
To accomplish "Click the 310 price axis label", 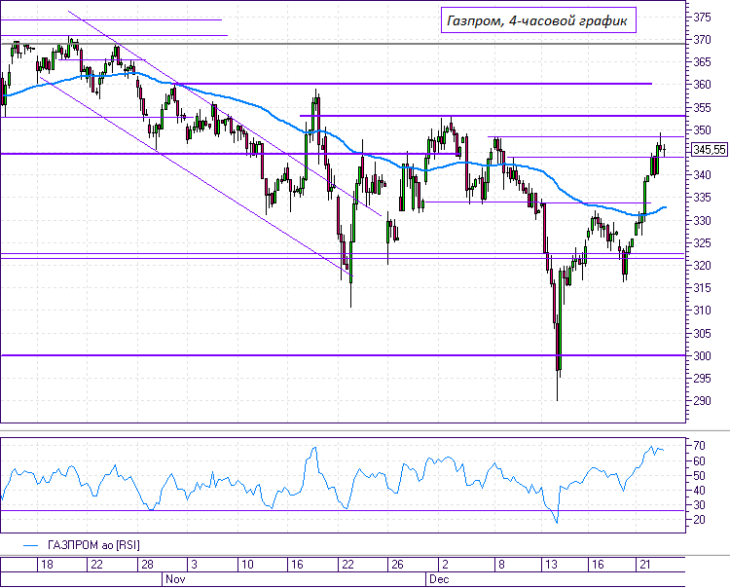I will pos(702,310).
